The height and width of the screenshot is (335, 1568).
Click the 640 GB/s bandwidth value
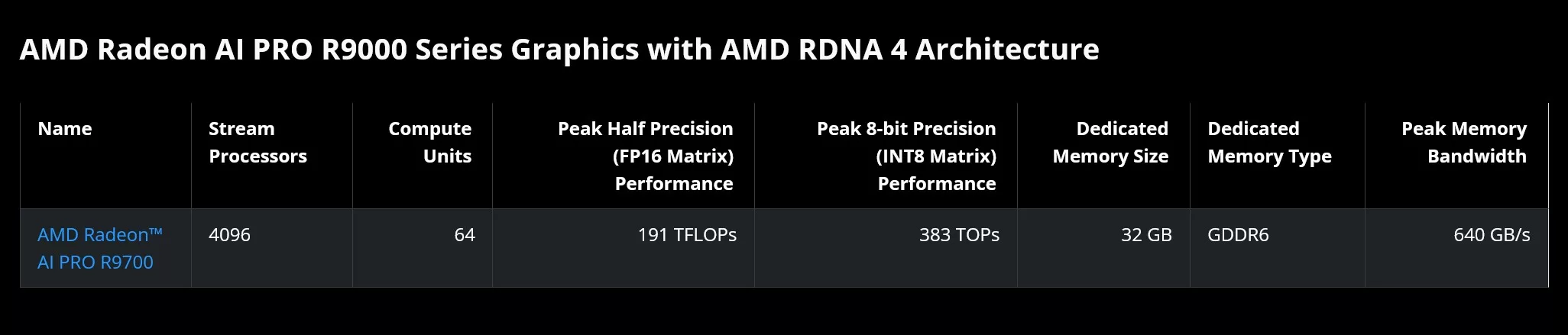1492,235
